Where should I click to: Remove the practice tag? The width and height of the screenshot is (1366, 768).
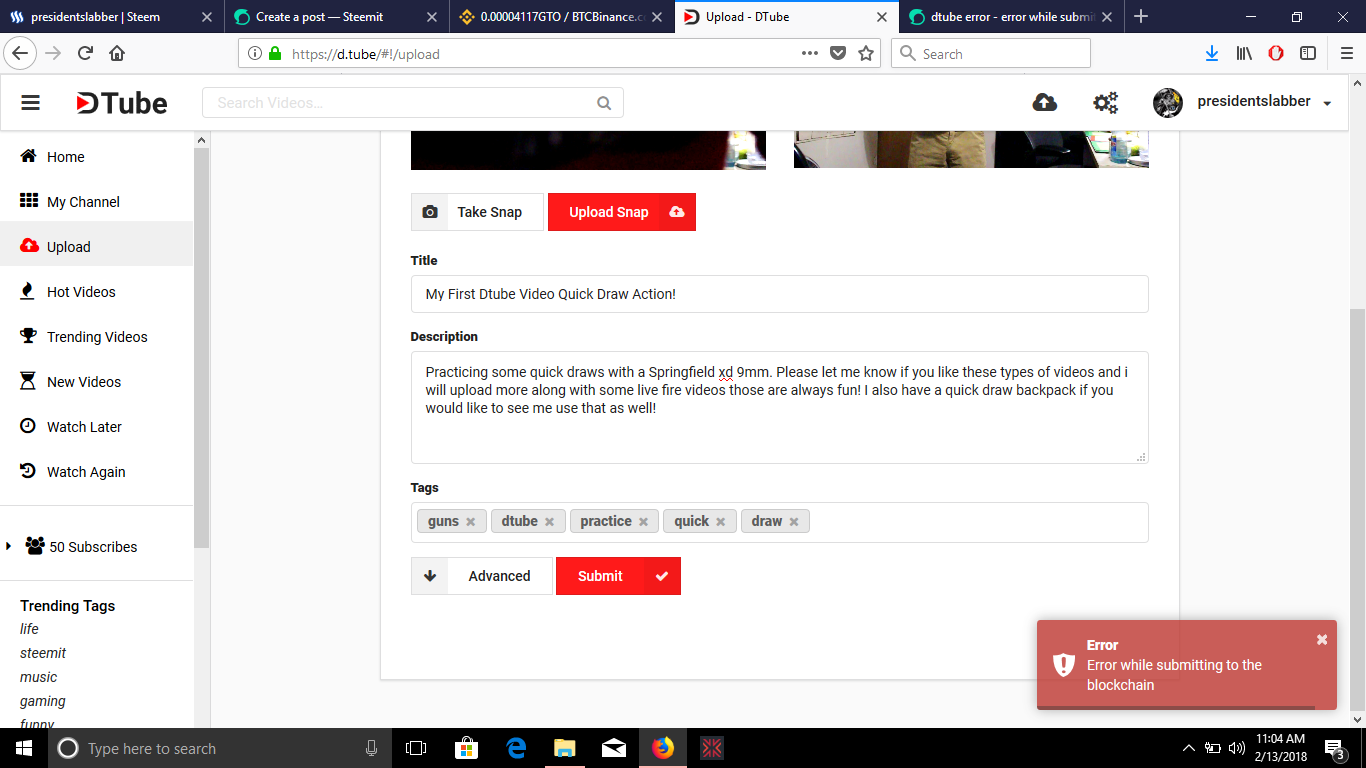point(643,521)
